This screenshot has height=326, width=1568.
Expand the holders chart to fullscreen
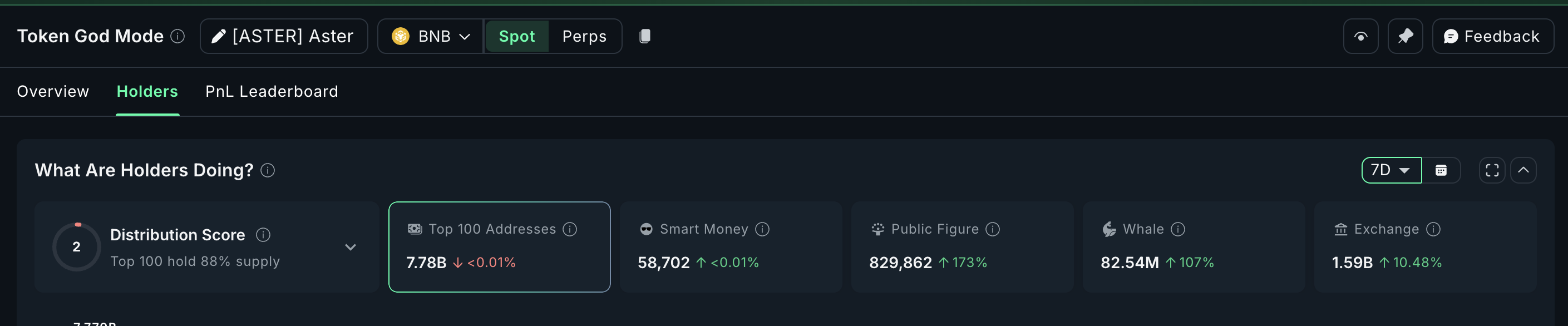(x=1492, y=170)
